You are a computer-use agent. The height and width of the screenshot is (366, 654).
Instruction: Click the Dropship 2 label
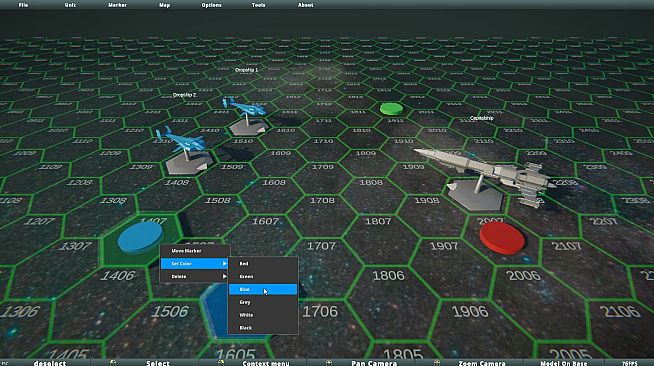point(184,95)
